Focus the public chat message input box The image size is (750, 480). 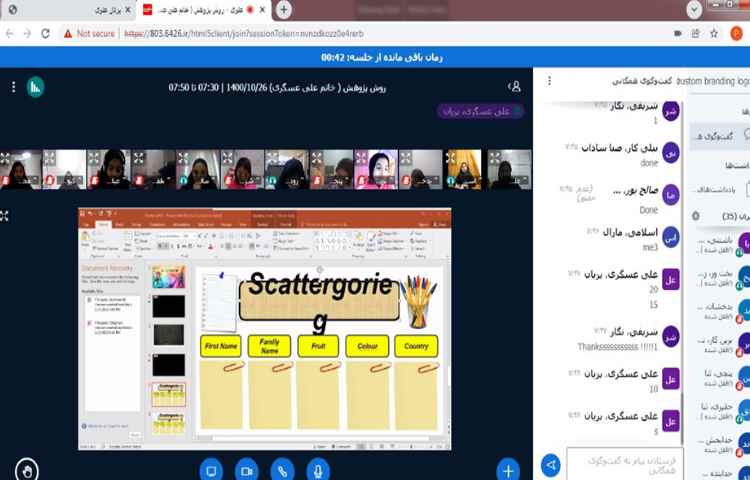coord(625,464)
